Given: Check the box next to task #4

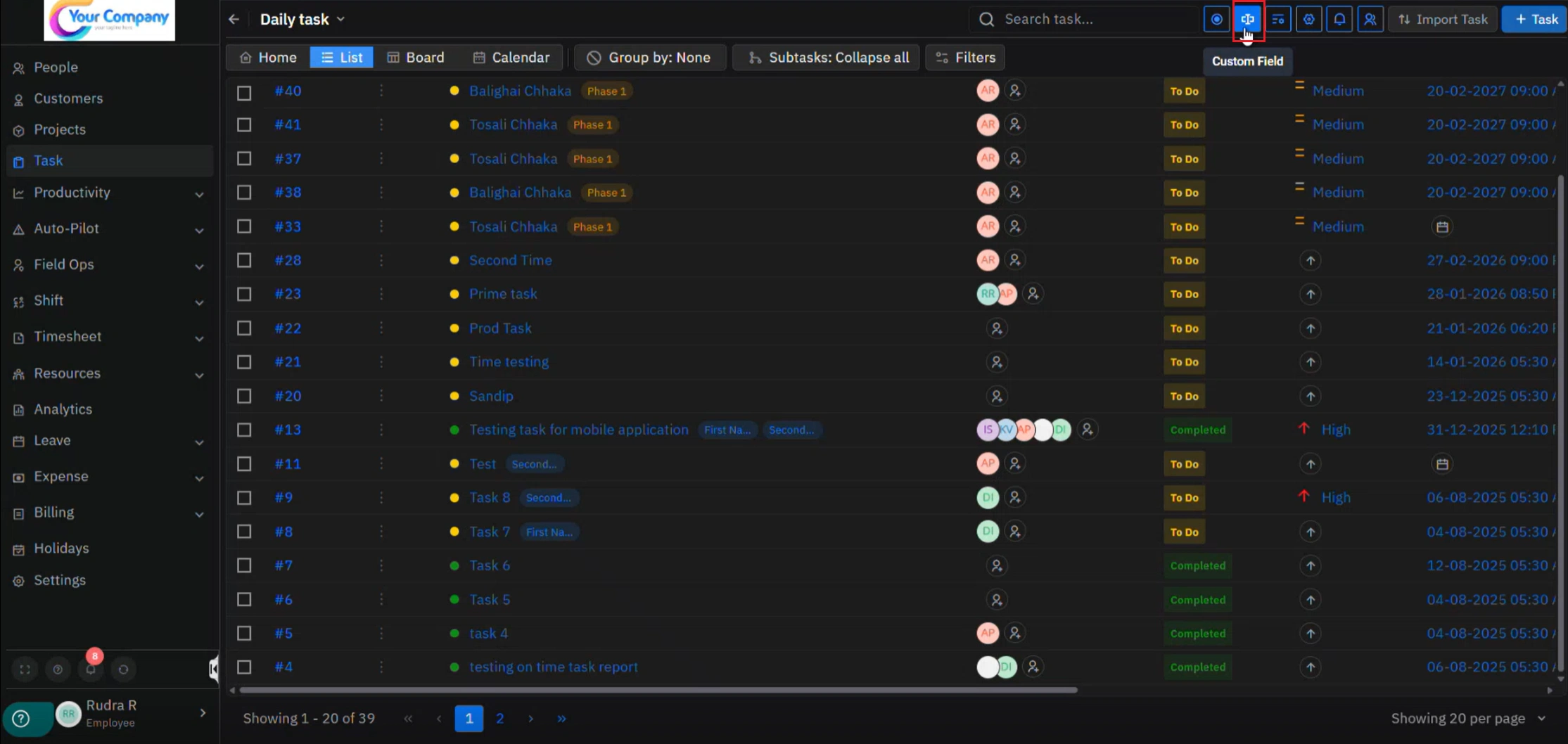Looking at the screenshot, I should (244, 667).
